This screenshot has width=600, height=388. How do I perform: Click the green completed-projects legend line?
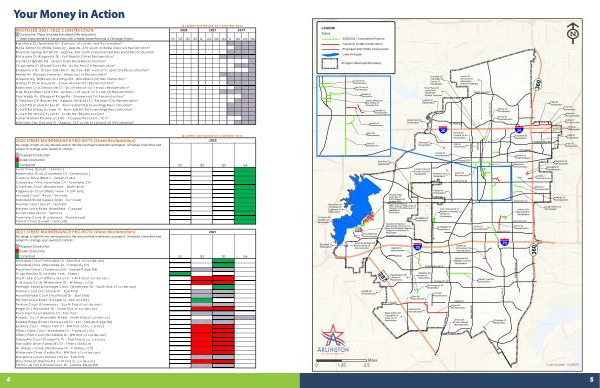tap(331, 39)
